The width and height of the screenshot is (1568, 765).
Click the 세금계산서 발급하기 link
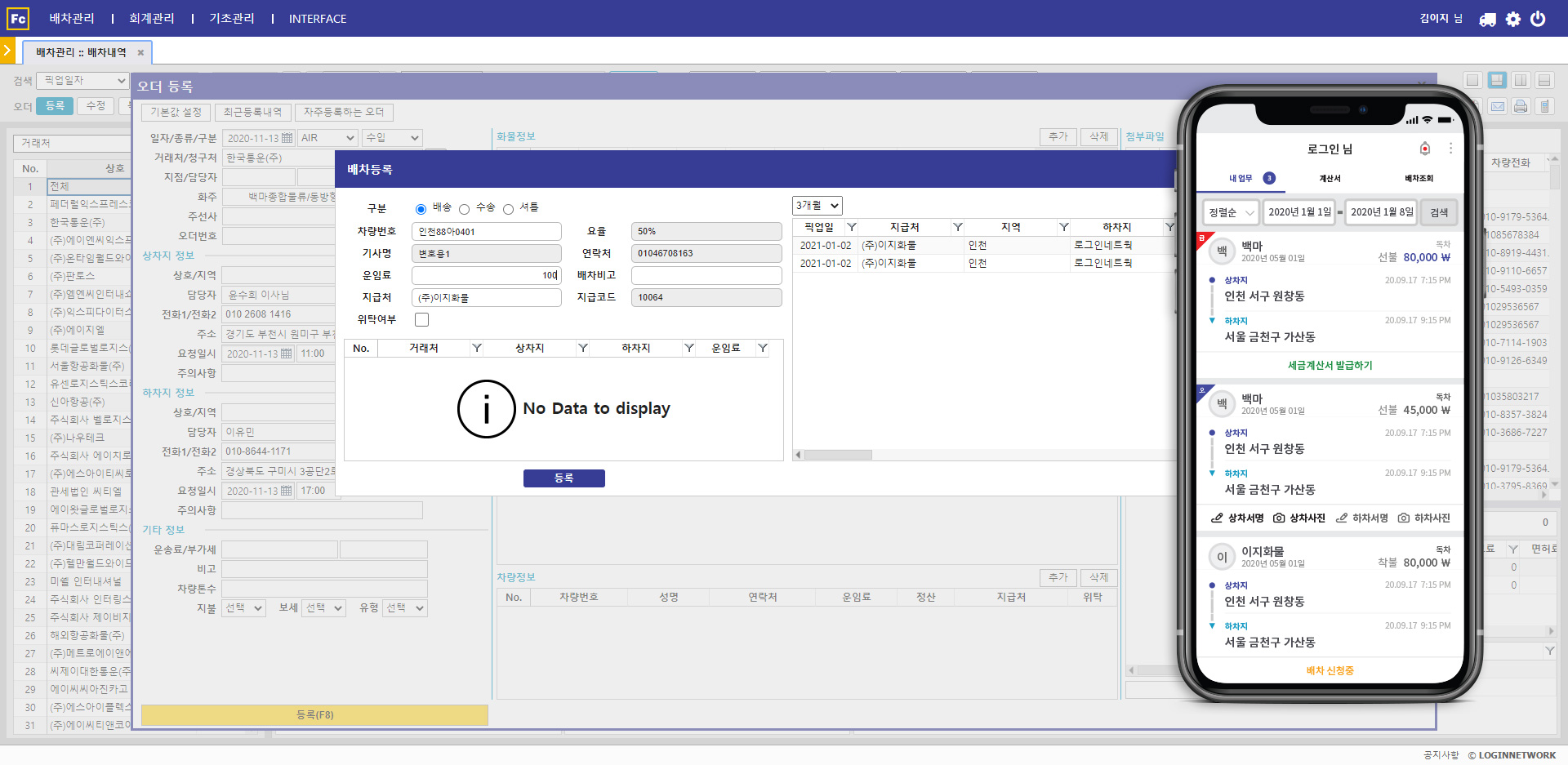pos(1330,365)
